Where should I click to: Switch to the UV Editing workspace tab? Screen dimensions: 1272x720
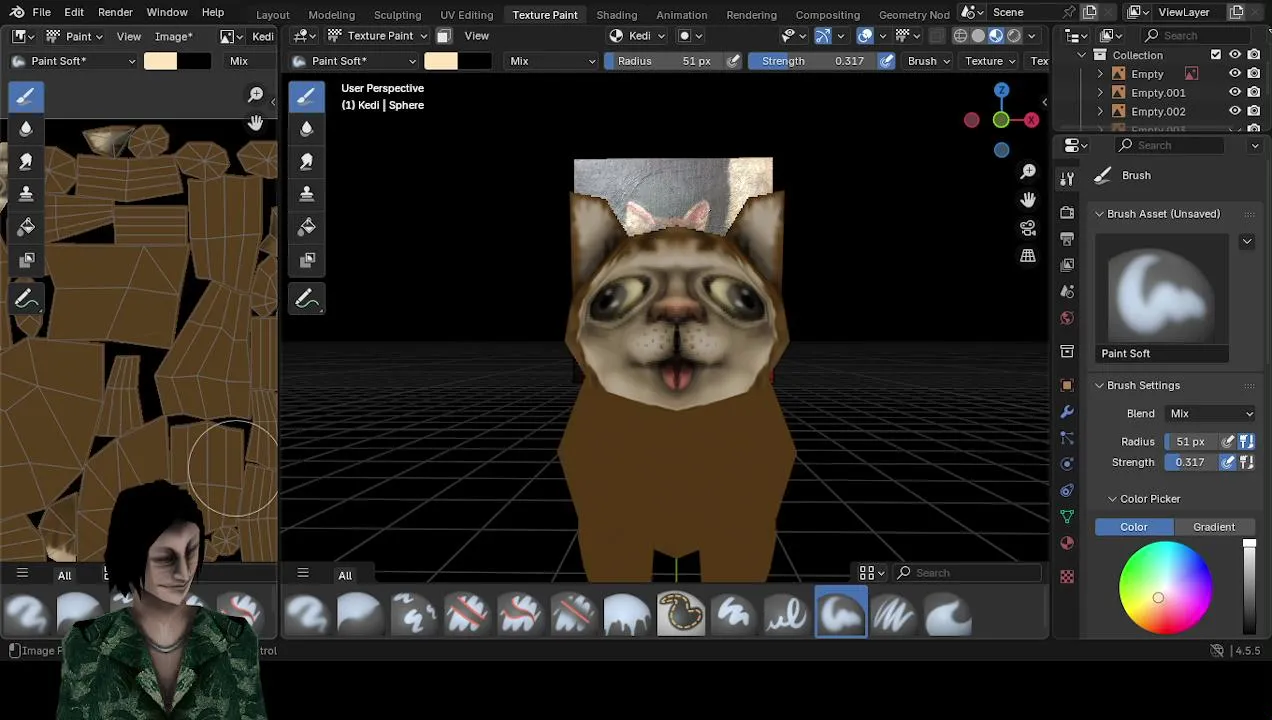pyautogui.click(x=467, y=14)
